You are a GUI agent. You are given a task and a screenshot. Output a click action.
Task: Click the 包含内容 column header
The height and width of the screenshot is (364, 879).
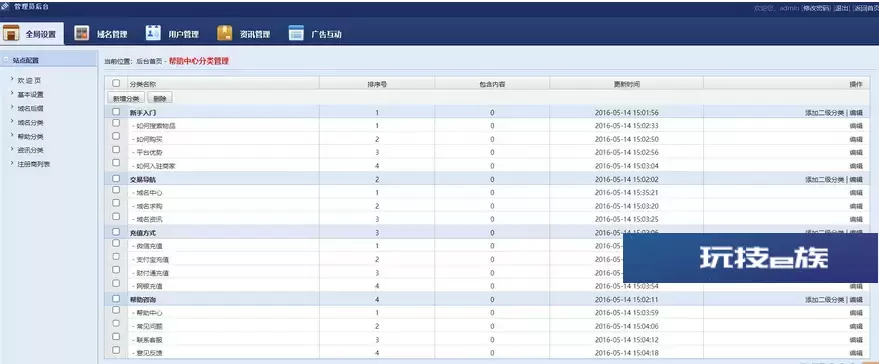click(492, 84)
